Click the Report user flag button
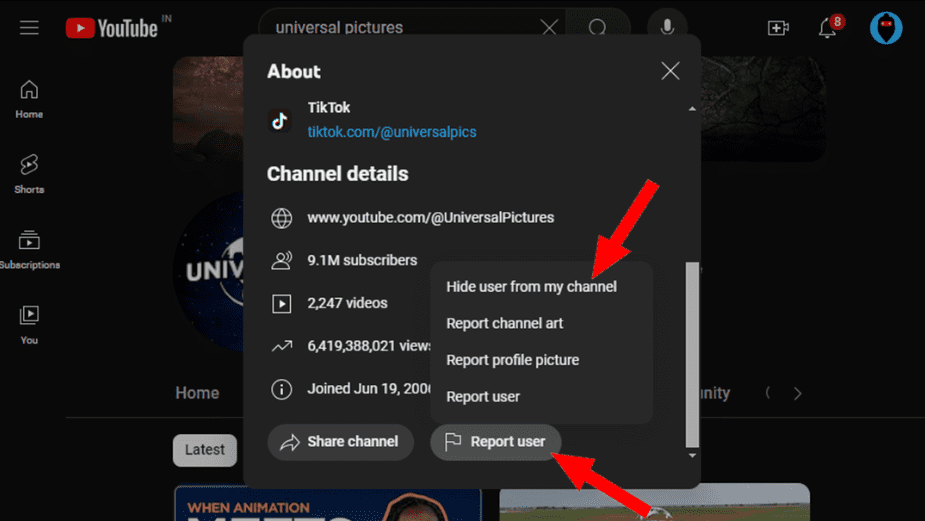 (496, 442)
